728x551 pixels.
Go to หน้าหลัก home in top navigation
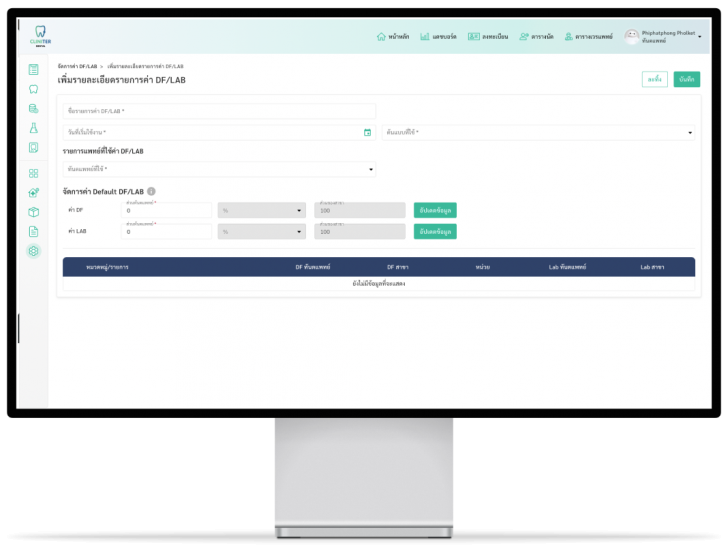393,37
